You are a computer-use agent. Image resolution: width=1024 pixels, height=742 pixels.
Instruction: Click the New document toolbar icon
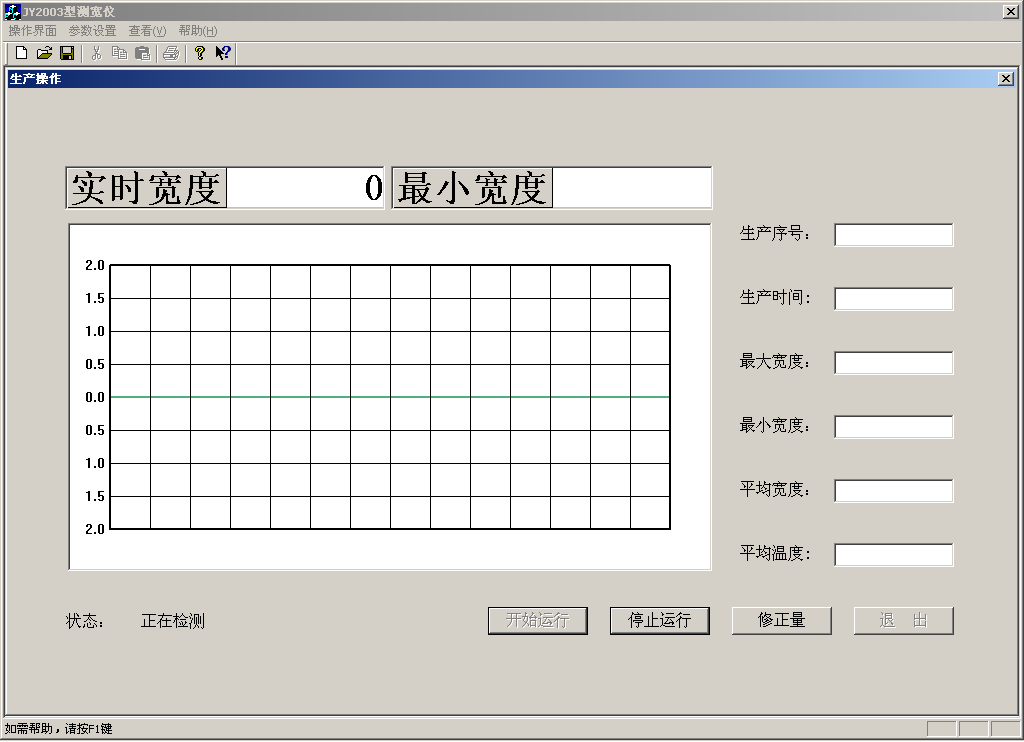tap(21, 53)
